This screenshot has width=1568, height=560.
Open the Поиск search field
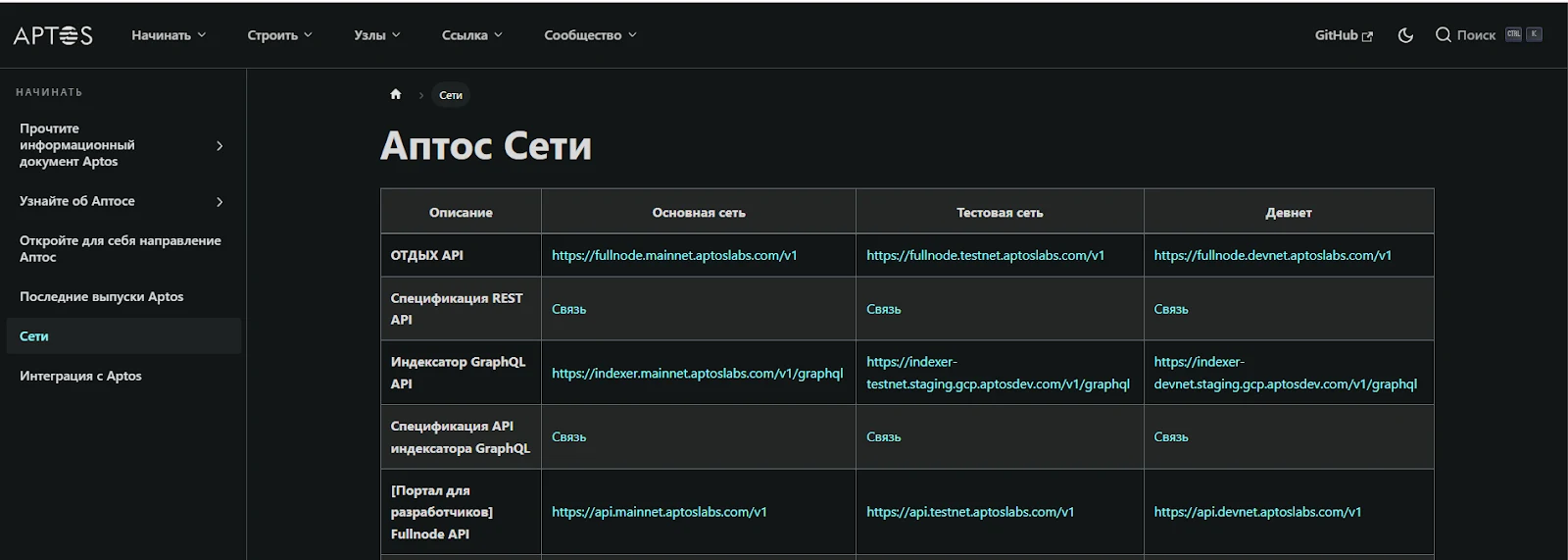tap(1489, 35)
